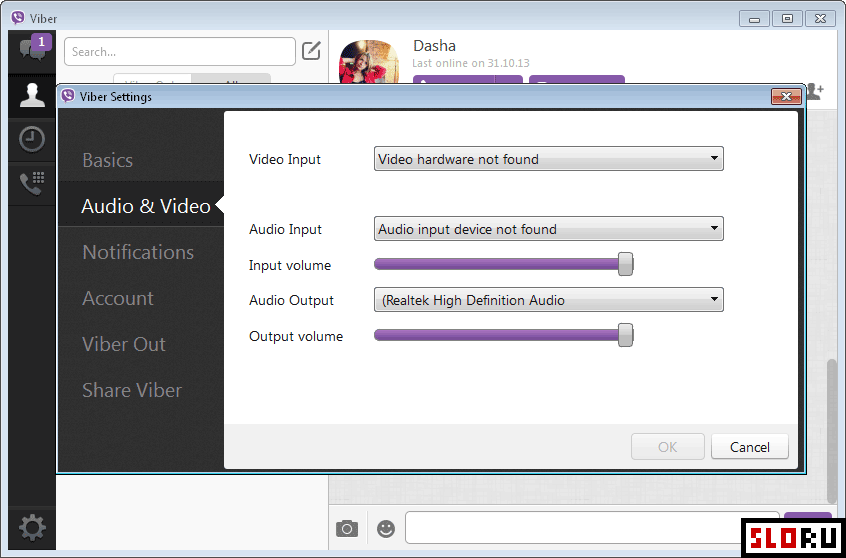Screen dimensions: 846x558
Task: Minimize the main Viber window
Action: 755,19
